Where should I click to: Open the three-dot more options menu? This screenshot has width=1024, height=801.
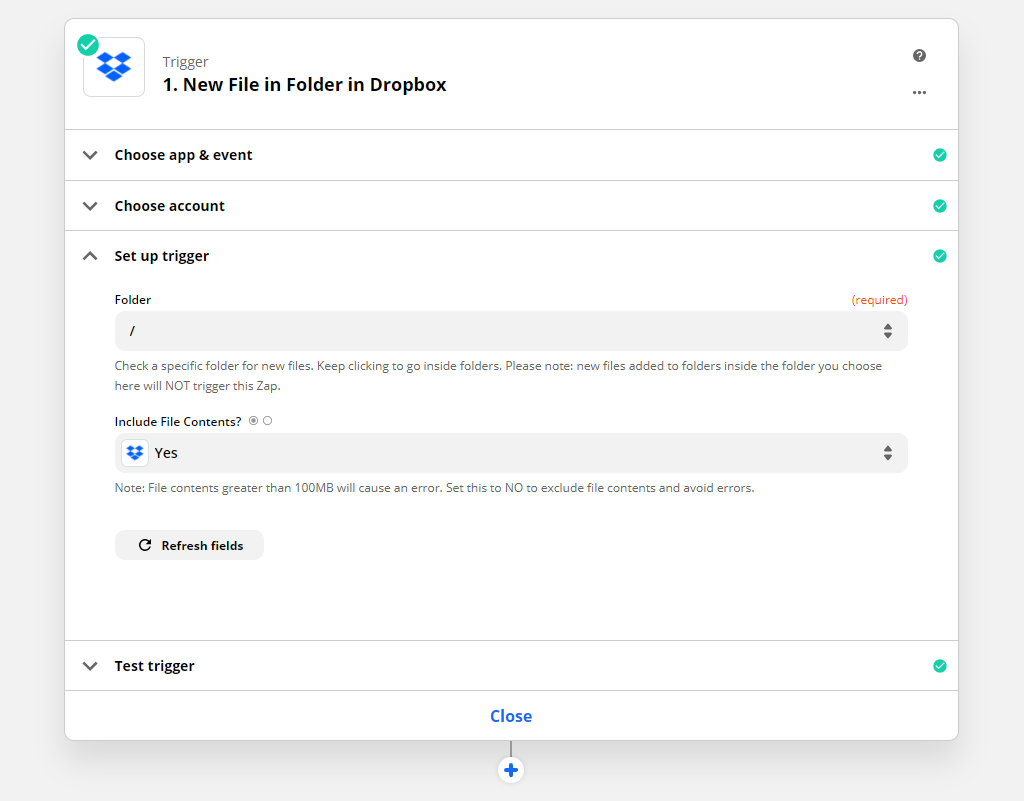(919, 93)
